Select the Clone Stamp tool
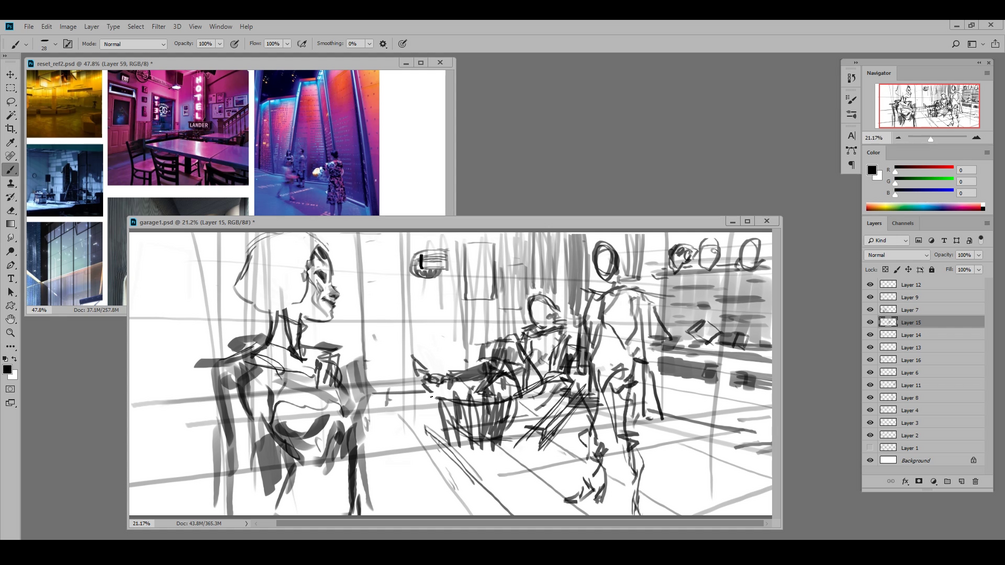 click(x=11, y=183)
